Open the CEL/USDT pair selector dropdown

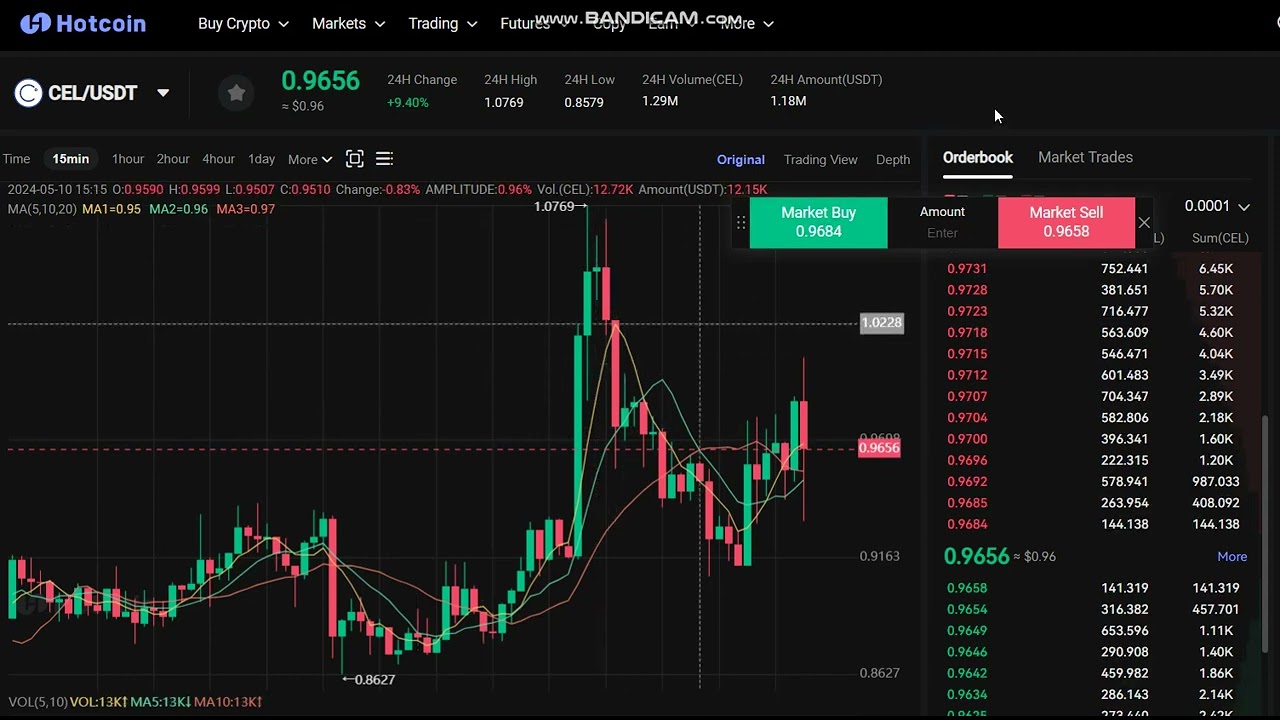[x=163, y=93]
